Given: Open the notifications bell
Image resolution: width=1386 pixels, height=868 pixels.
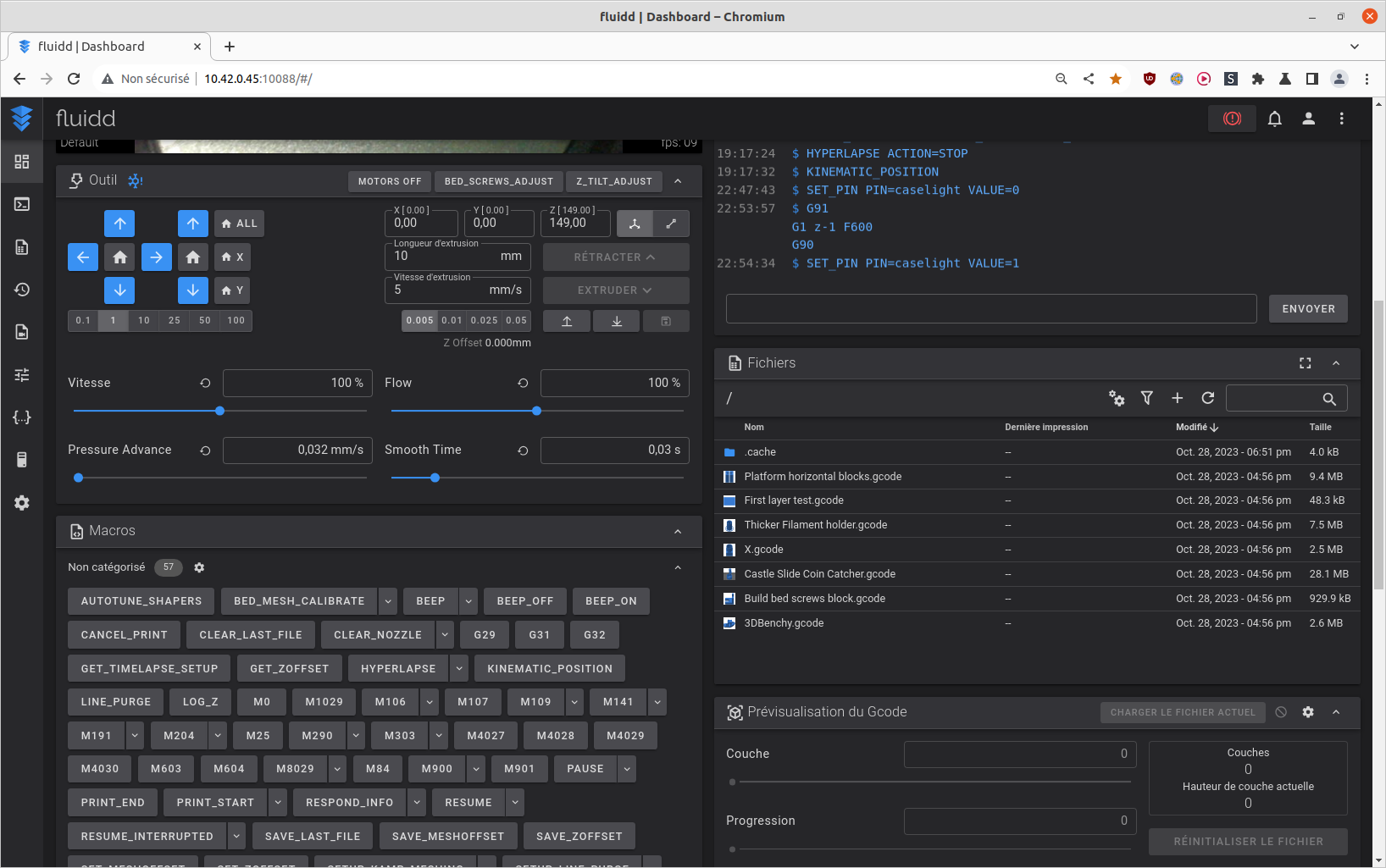Looking at the screenshot, I should pyautogui.click(x=1274, y=119).
